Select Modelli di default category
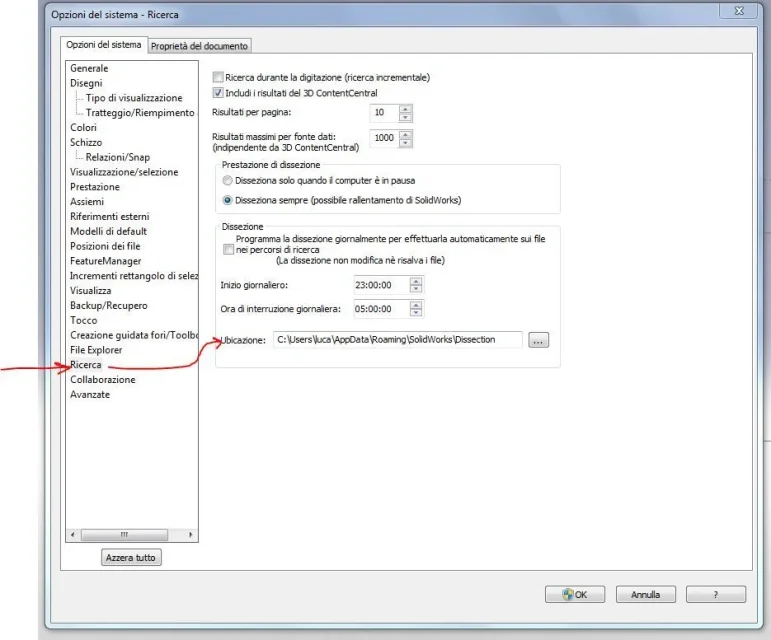771x640 pixels. (x=108, y=231)
